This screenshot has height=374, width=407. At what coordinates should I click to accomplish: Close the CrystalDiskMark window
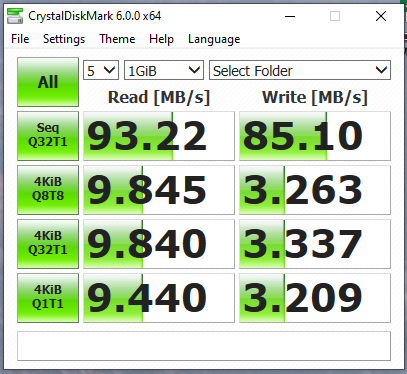pos(381,16)
